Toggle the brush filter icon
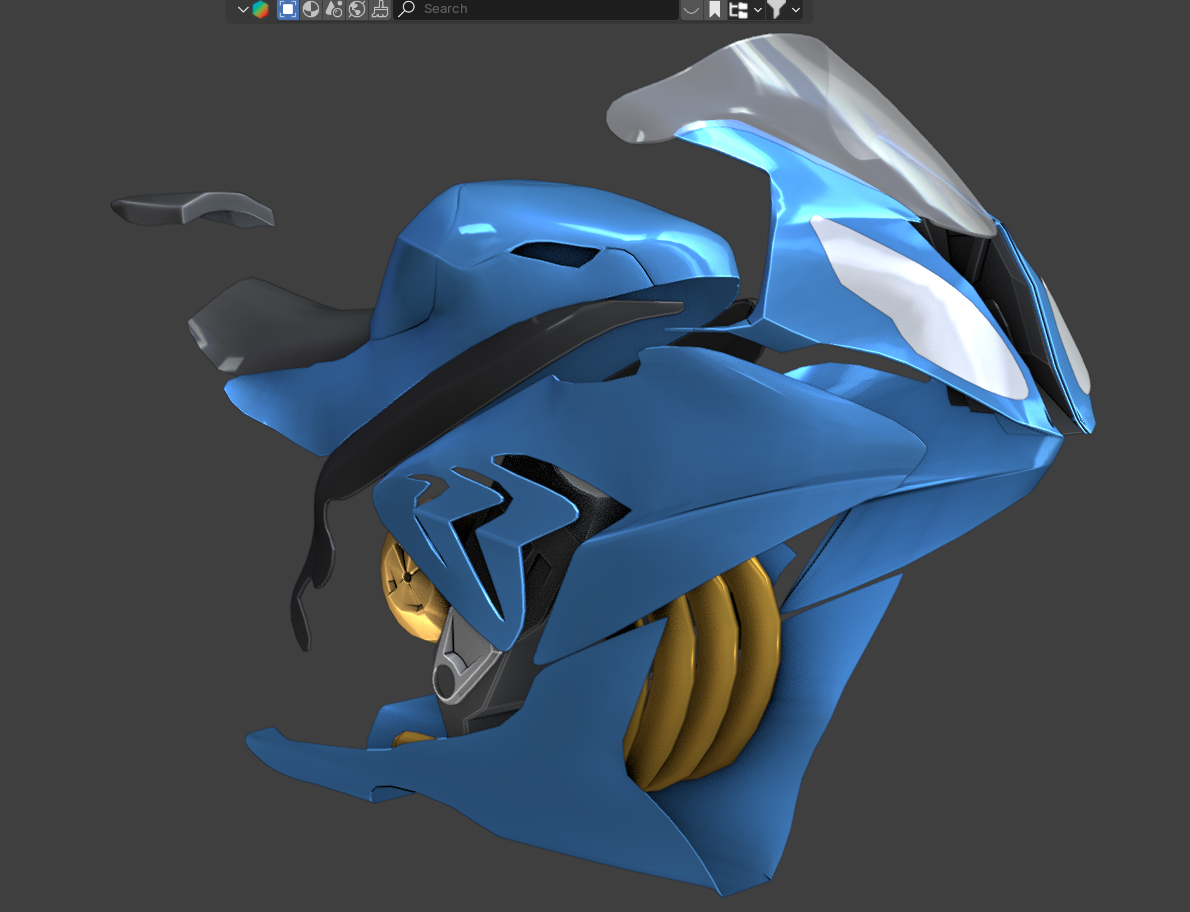The height and width of the screenshot is (912, 1190). (379, 9)
